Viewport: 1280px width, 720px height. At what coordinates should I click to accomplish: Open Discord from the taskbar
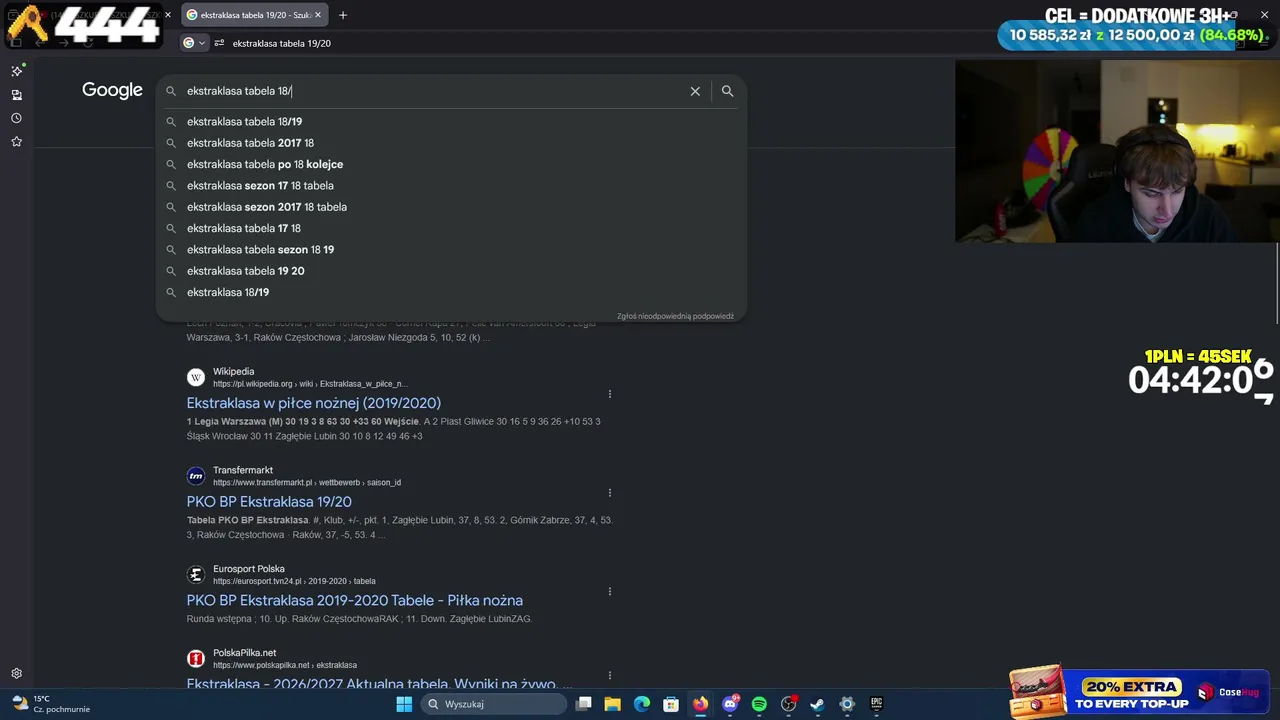(x=730, y=704)
